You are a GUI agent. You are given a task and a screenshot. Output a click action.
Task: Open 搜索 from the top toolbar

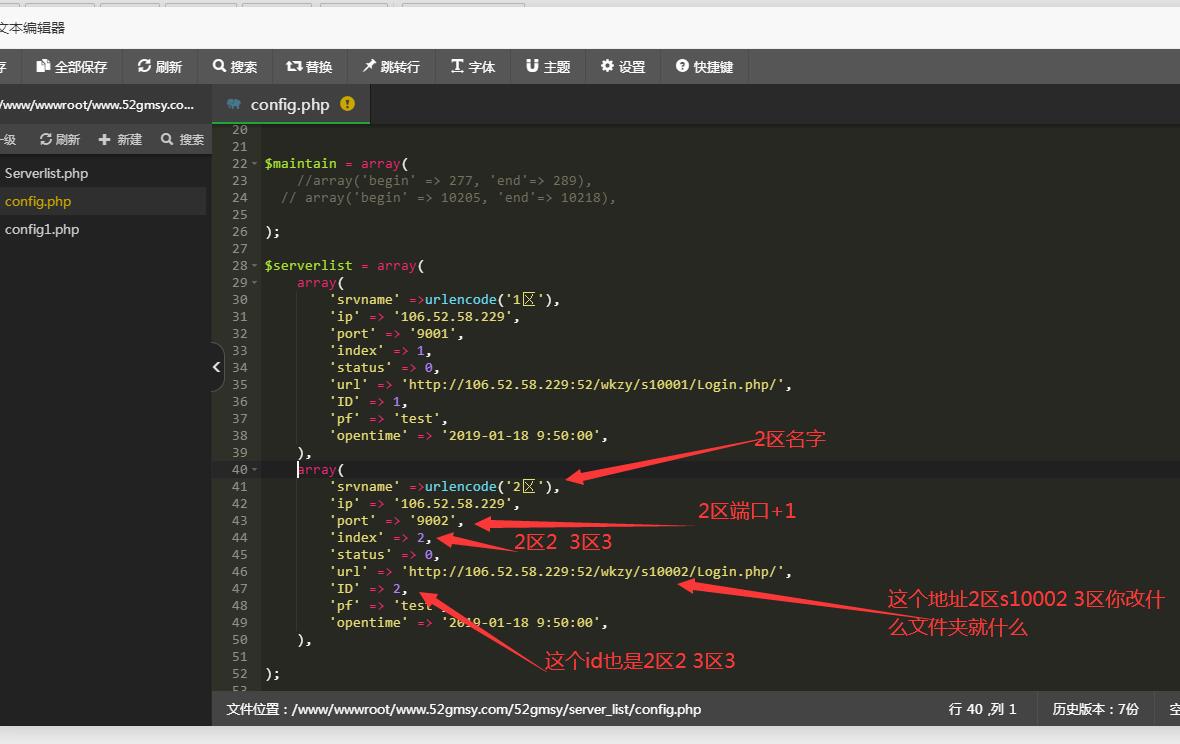pyautogui.click(x=235, y=67)
